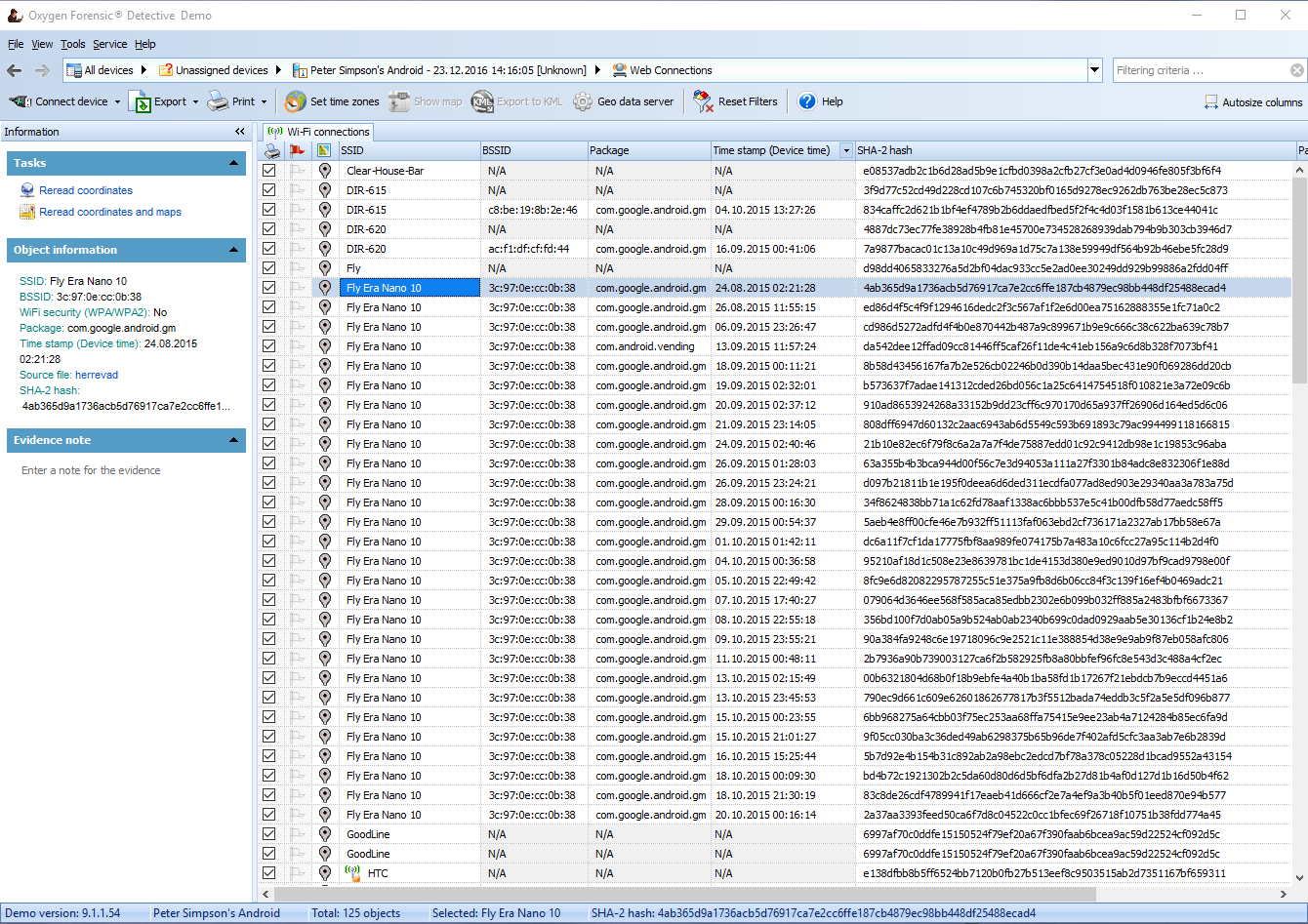Open the Tools menu
The height and width of the screenshot is (924, 1308).
pos(72,44)
